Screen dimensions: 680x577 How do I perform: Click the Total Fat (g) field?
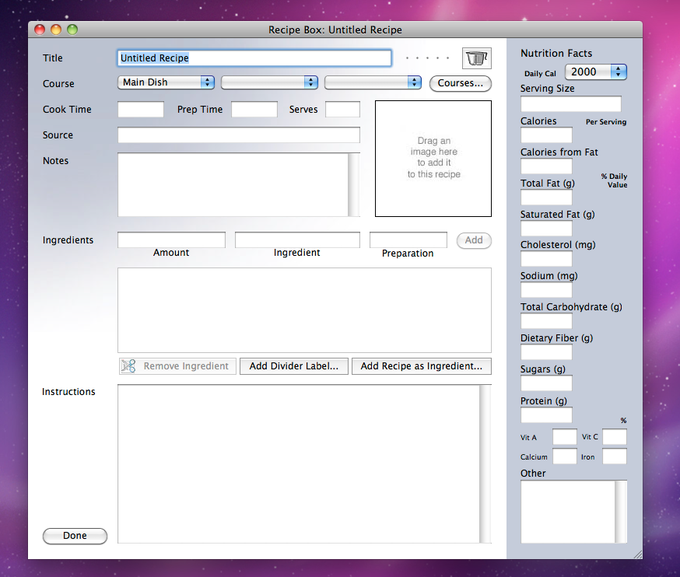[x=546, y=197]
